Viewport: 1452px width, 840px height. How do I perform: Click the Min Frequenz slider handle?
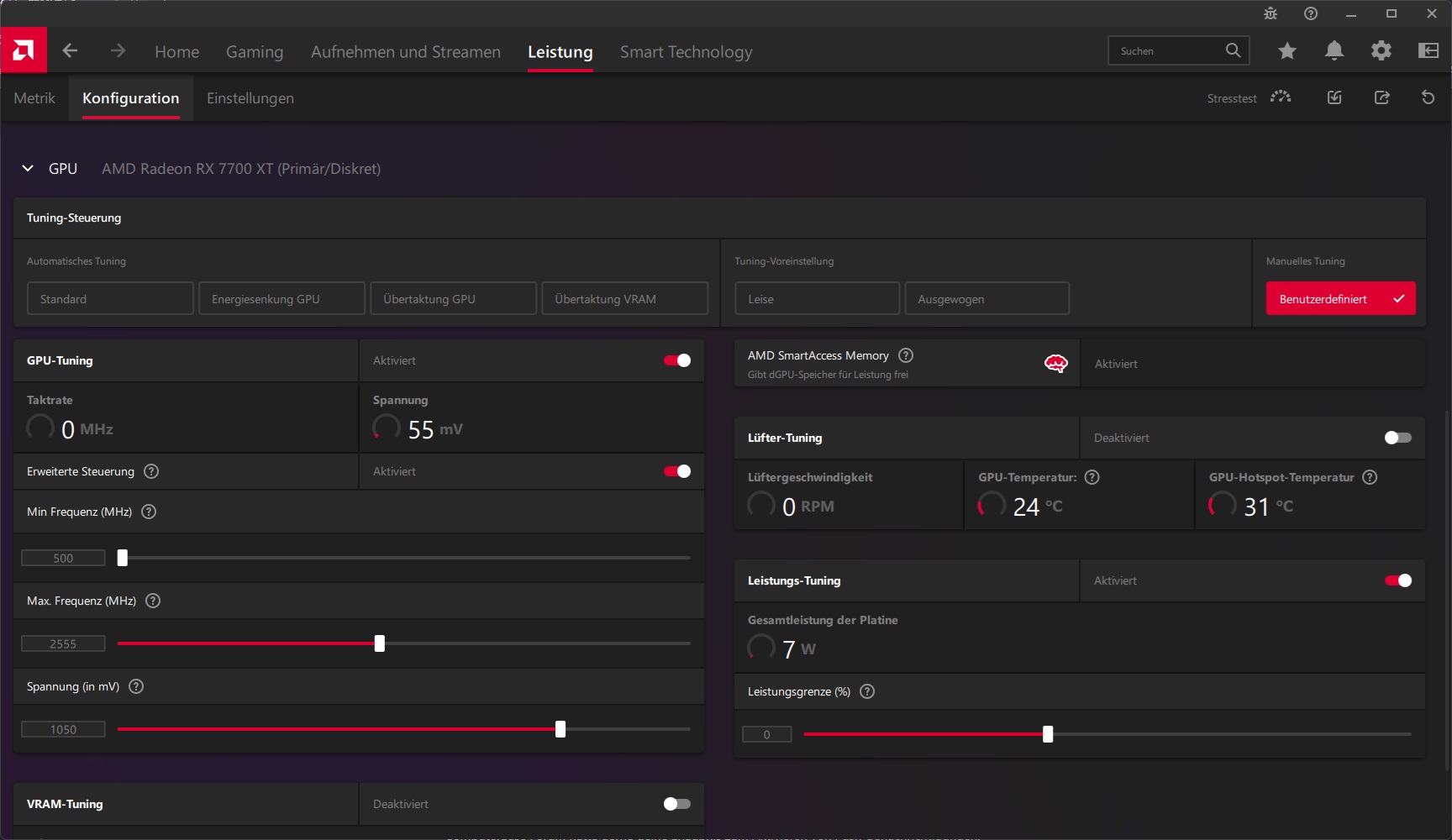122,558
